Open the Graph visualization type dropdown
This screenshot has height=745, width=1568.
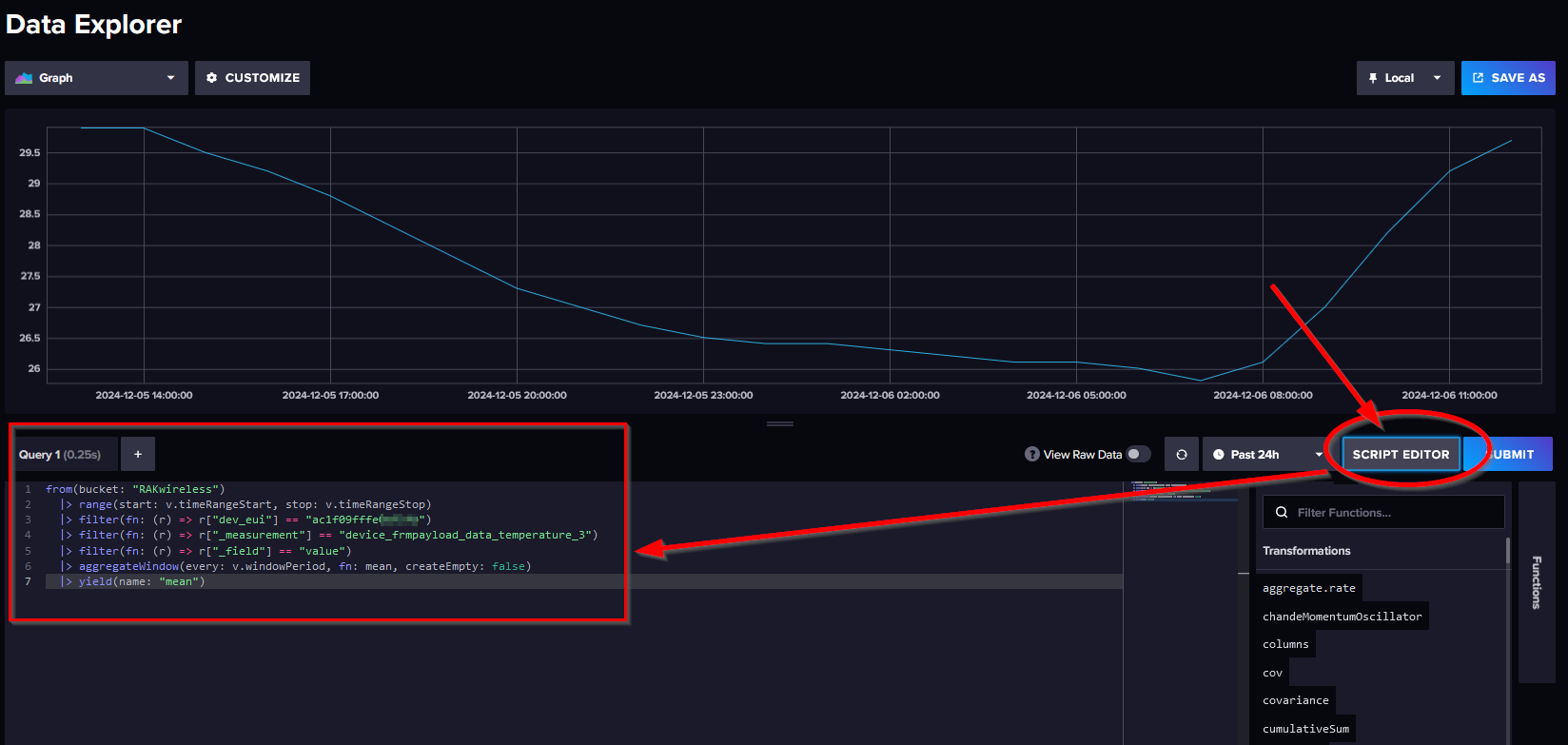pos(95,78)
